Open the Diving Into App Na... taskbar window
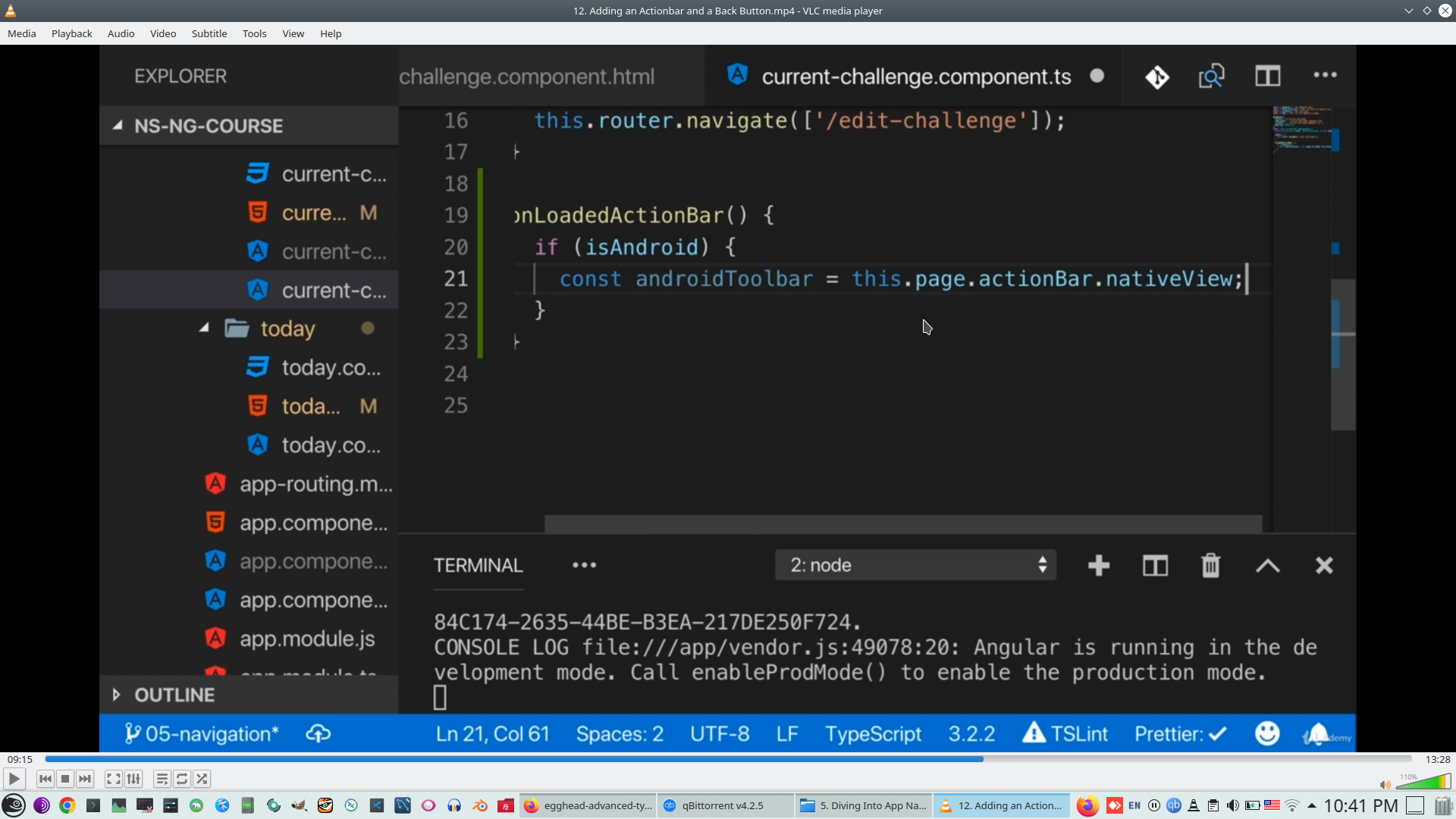 pos(864,805)
